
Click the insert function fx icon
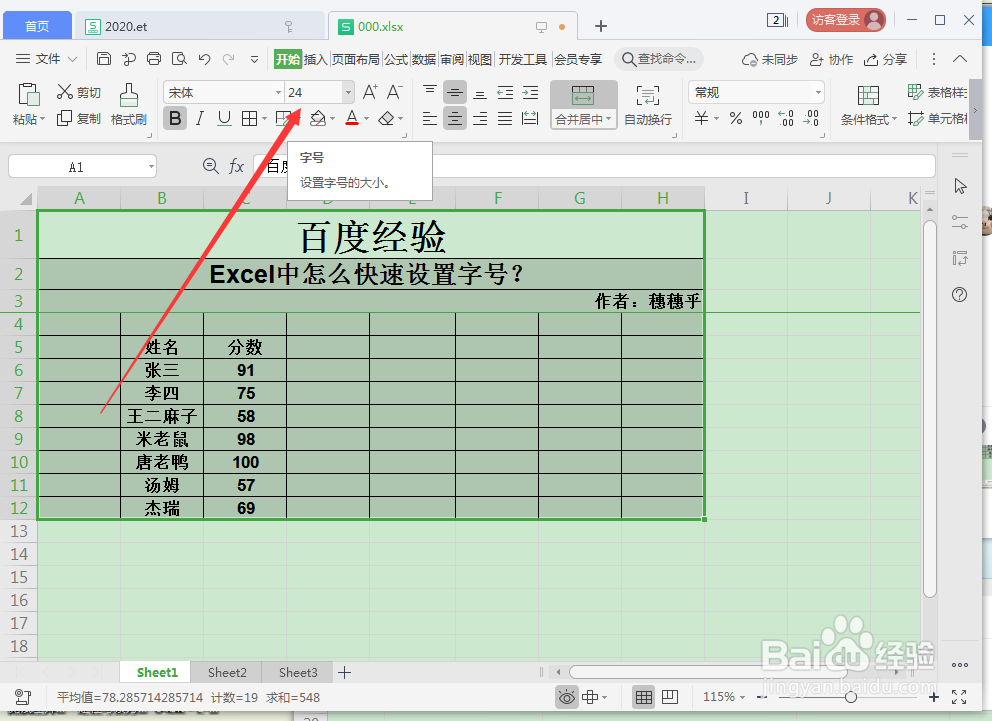click(236, 166)
